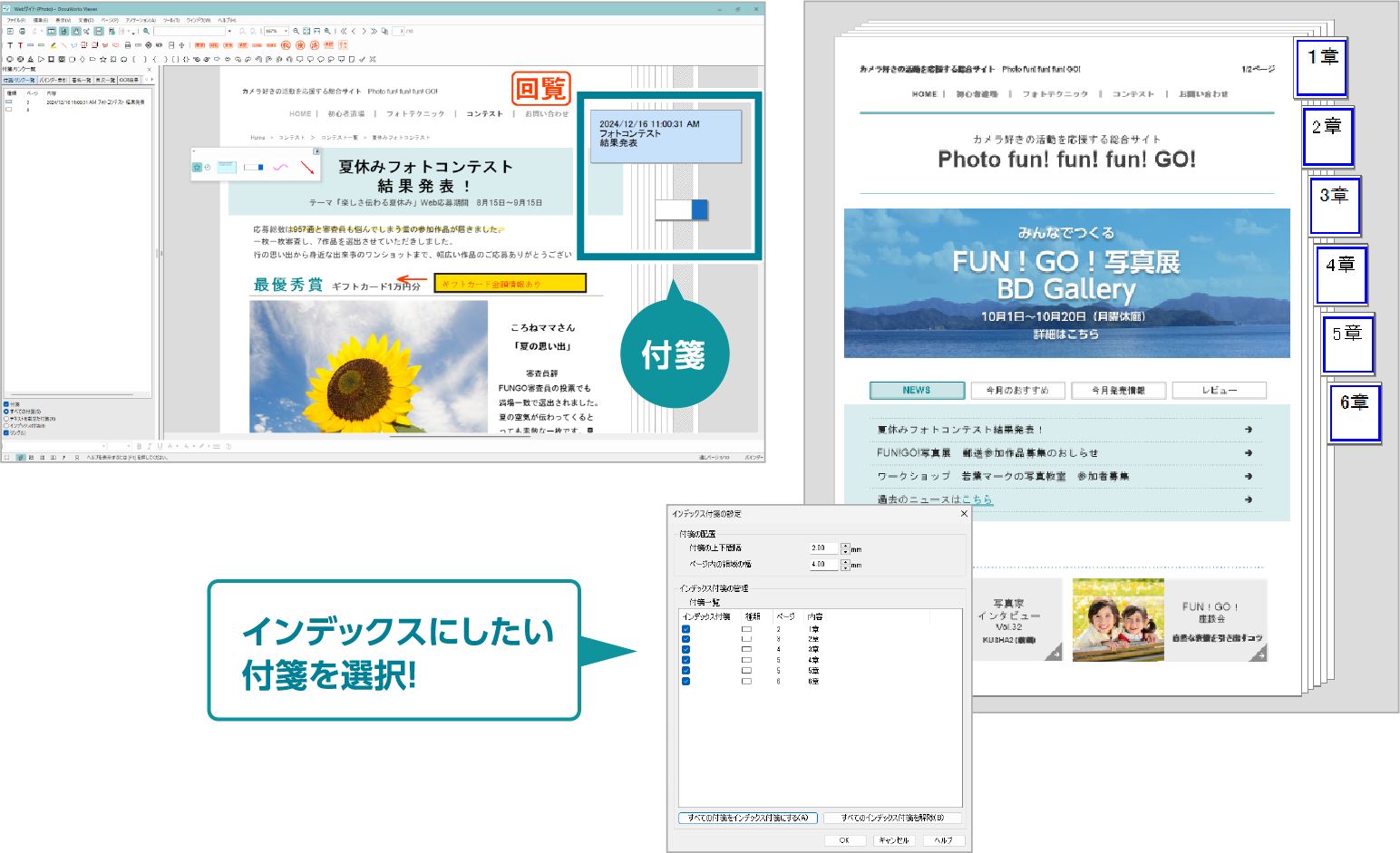This screenshot has height=853, width=1400.
Task: Open the 167% zoom level dropdown
Action: [x=286, y=30]
